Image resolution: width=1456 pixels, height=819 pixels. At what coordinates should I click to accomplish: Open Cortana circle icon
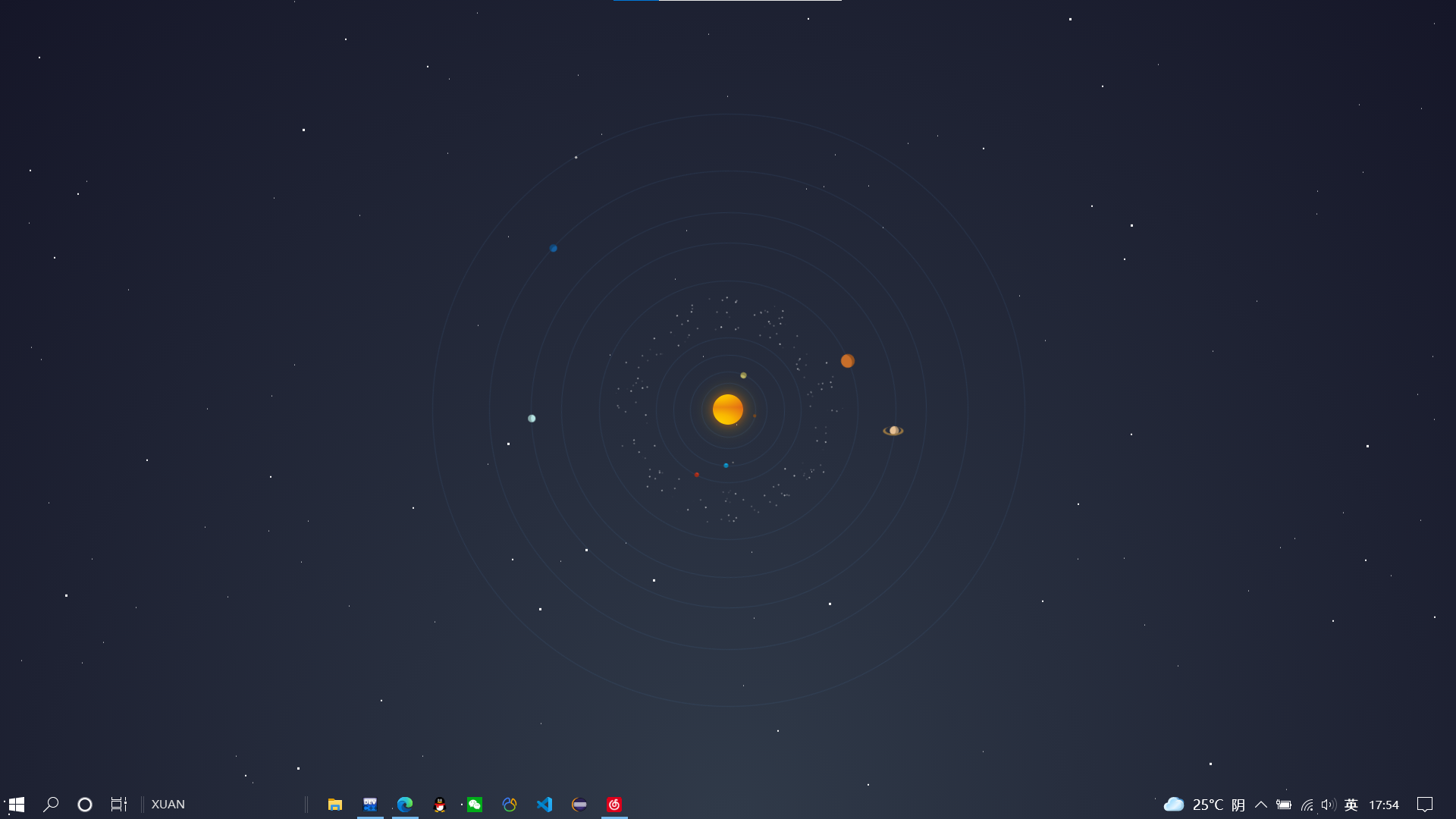click(85, 805)
